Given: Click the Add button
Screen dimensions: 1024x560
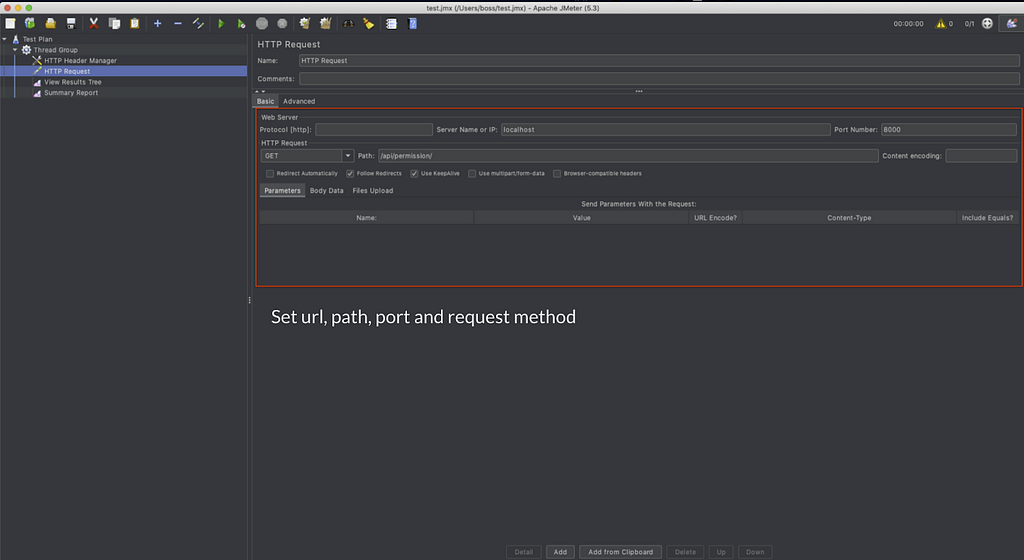Looking at the screenshot, I should click(560, 552).
